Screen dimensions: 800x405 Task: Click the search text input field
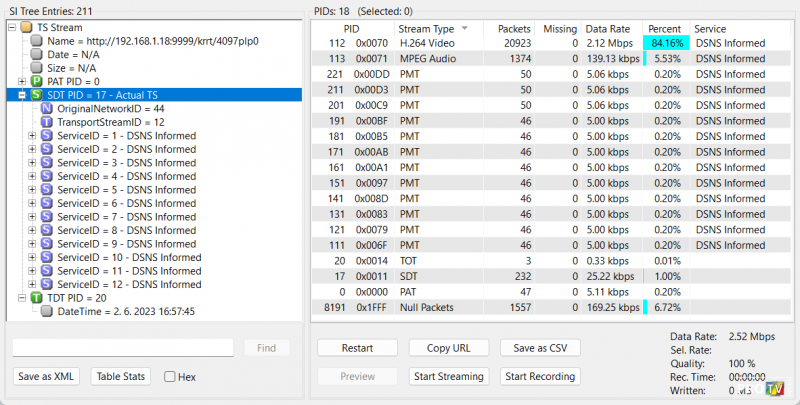pyautogui.click(x=123, y=348)
